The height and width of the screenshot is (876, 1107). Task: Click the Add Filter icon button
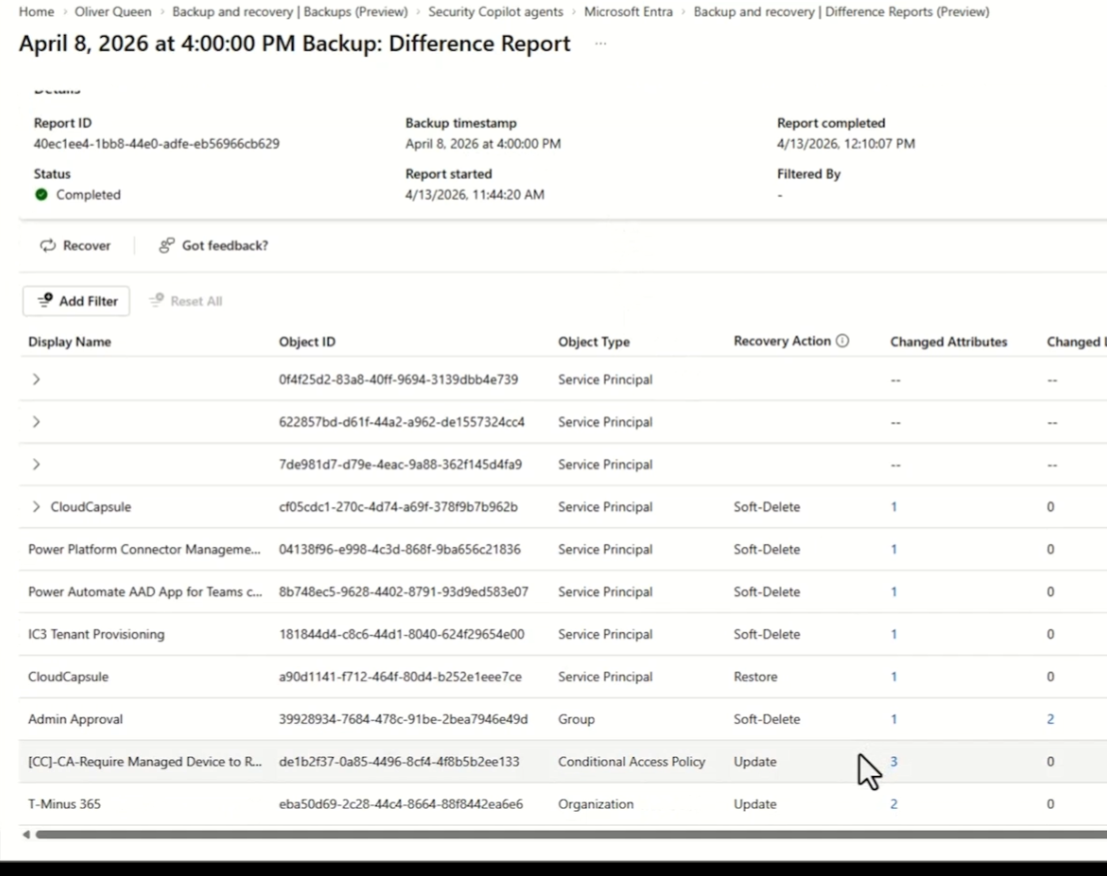point(45,301)
